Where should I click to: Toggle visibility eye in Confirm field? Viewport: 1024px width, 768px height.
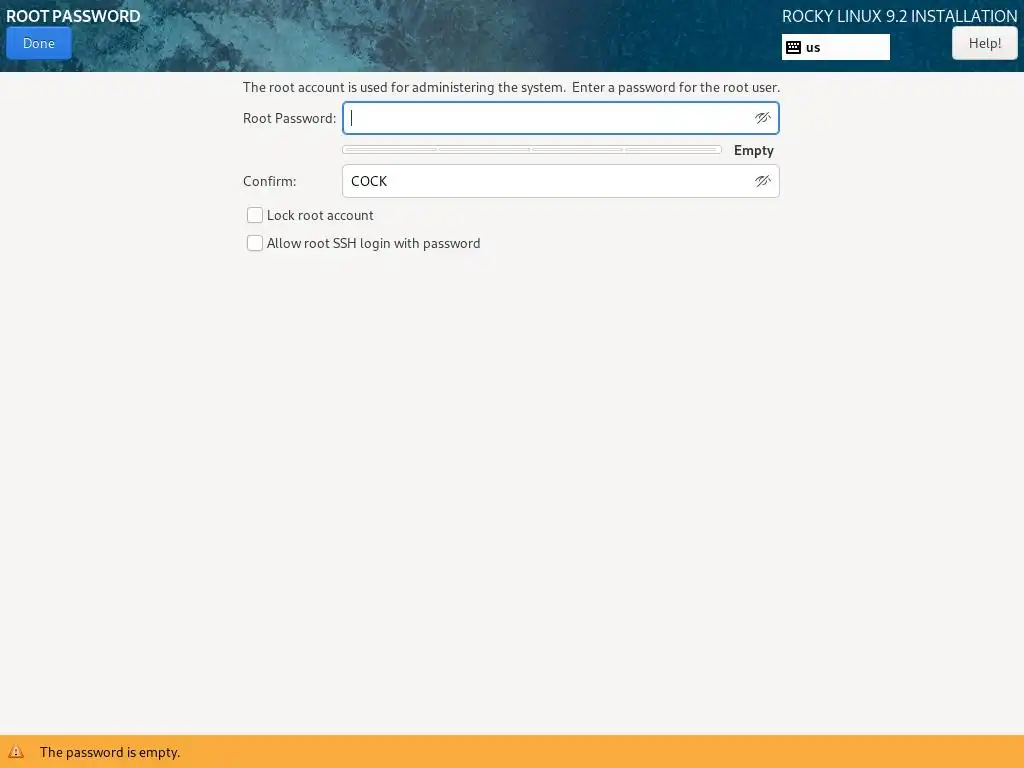pos(762,181)
